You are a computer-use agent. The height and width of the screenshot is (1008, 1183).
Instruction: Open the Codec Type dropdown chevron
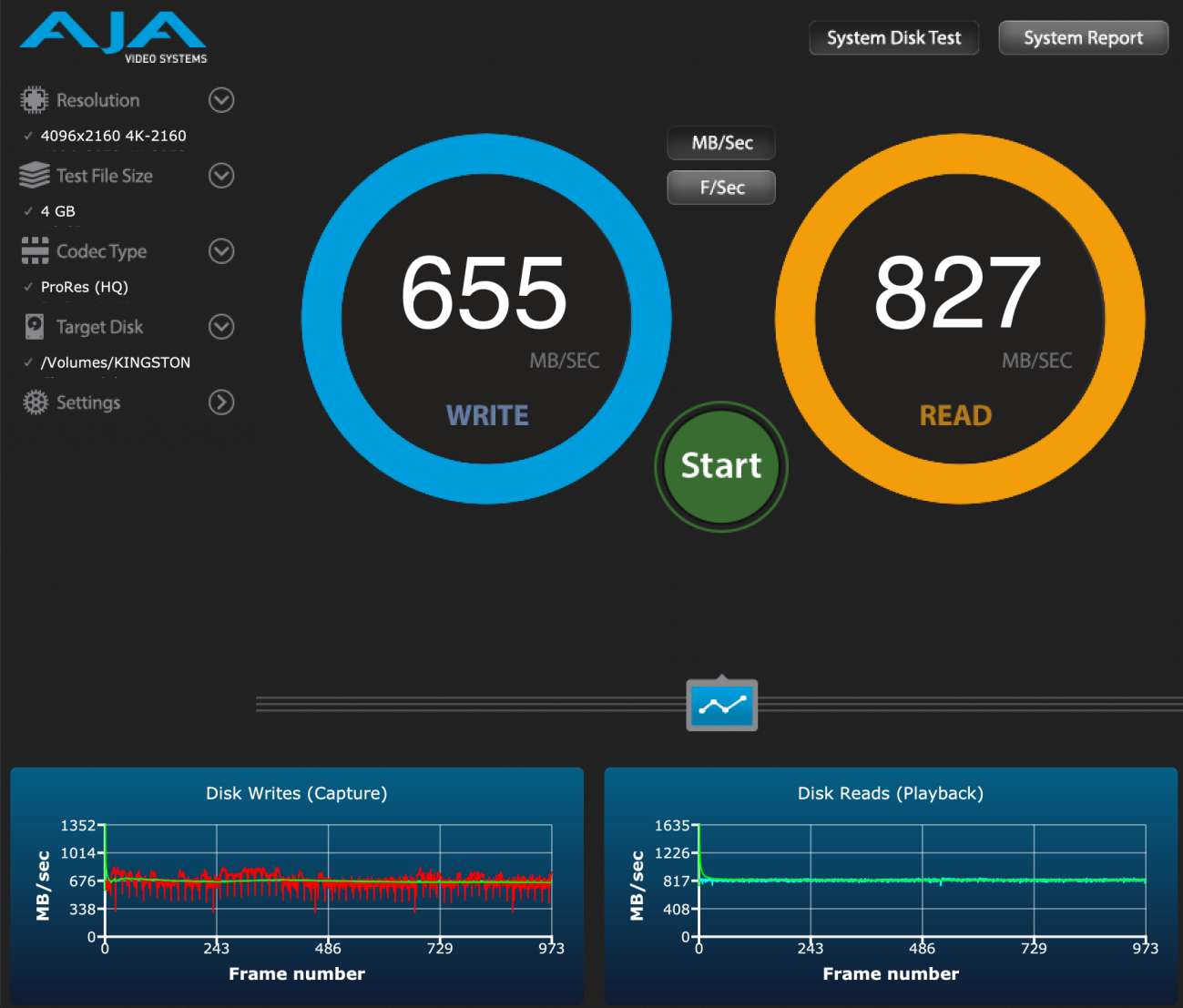pos(221,250)
